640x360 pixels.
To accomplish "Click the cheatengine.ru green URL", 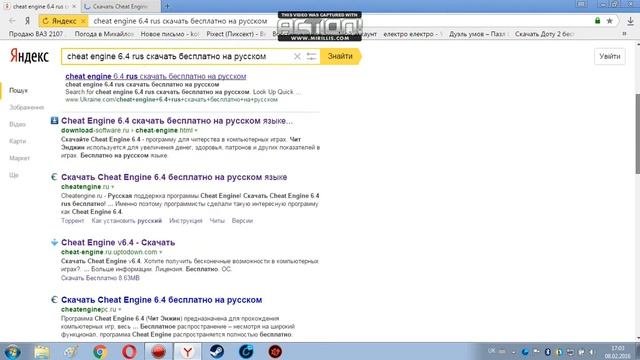I will [x=85, y=187].
